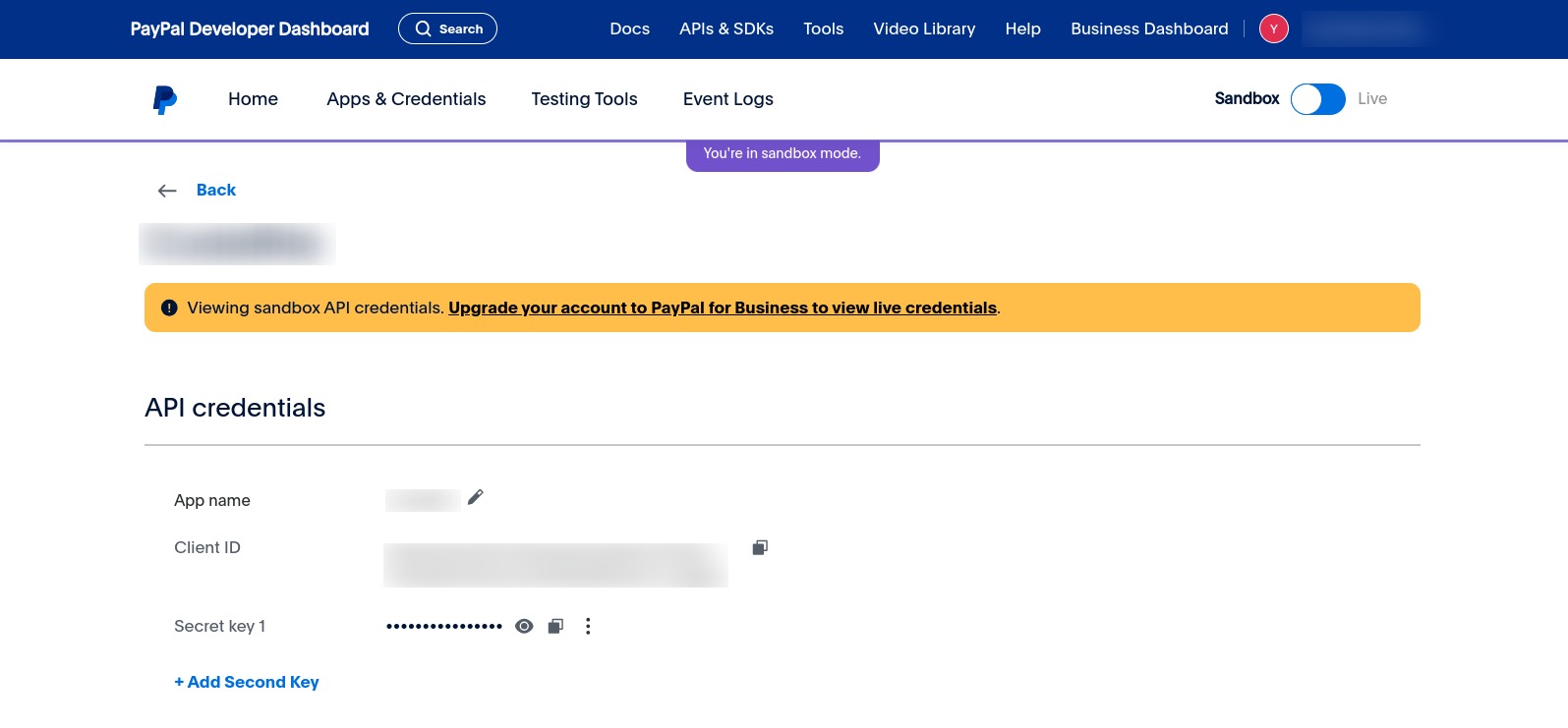The width and height of the screenshot is (1568, 728).
Task: Click the 'You're in sandbox mode.' badge
Action: click(x=783, y=154)
